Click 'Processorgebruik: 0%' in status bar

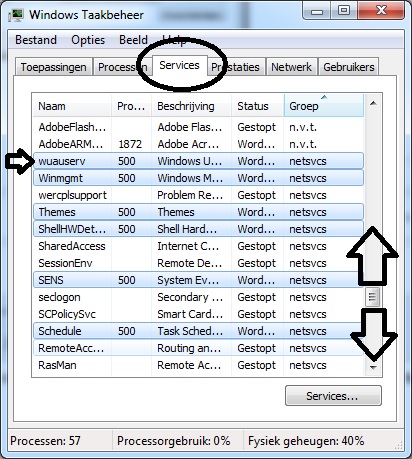click(x=174, y=441)
